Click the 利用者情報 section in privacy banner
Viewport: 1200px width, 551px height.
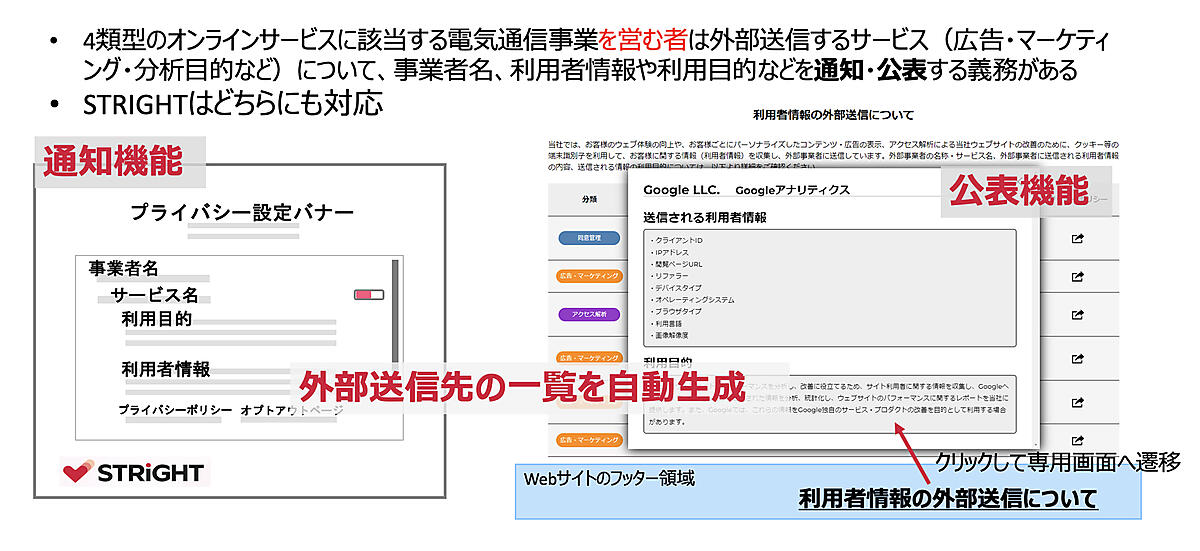[x=166, y=369]
